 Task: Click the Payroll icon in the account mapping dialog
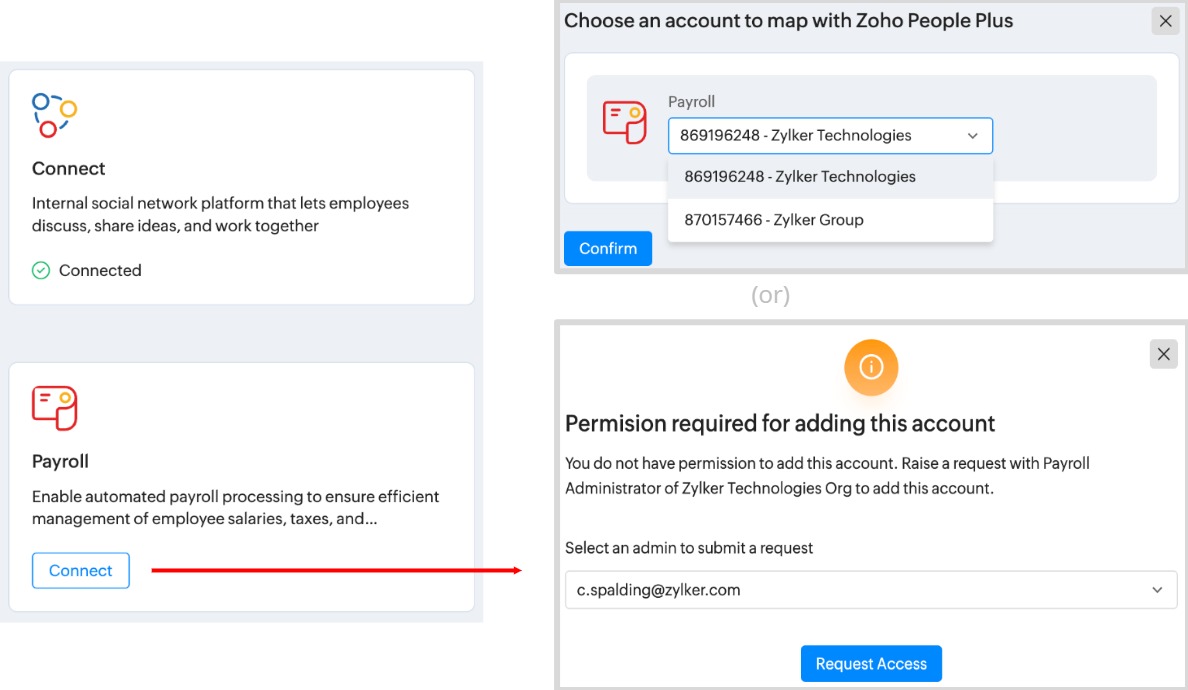625,121
